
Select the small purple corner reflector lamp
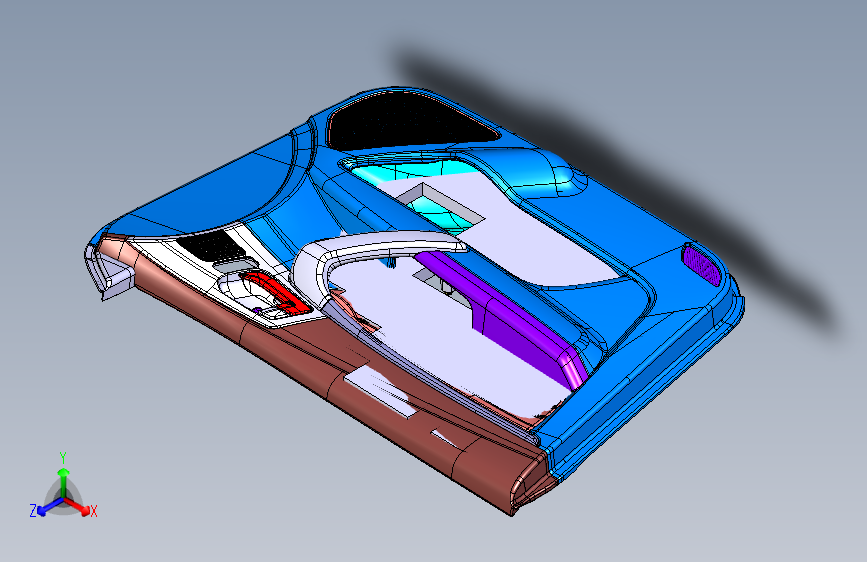pyautogui.click(x=701, y=264)
